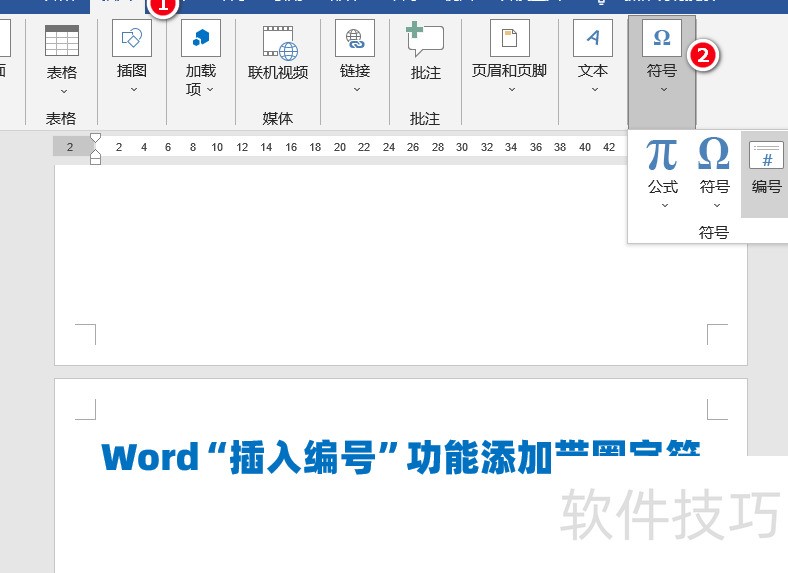Expand the 表格 dropdown arrow
Image resolution: width=788 pixels, height=573 pixels.
(63, 91)
